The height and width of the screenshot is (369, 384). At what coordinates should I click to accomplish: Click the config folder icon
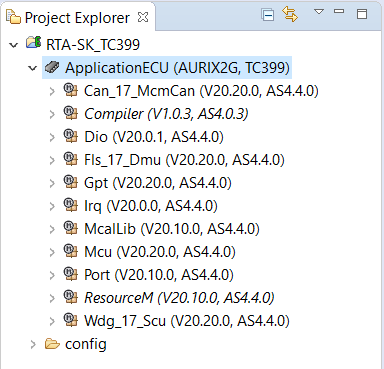coord(52,343)
